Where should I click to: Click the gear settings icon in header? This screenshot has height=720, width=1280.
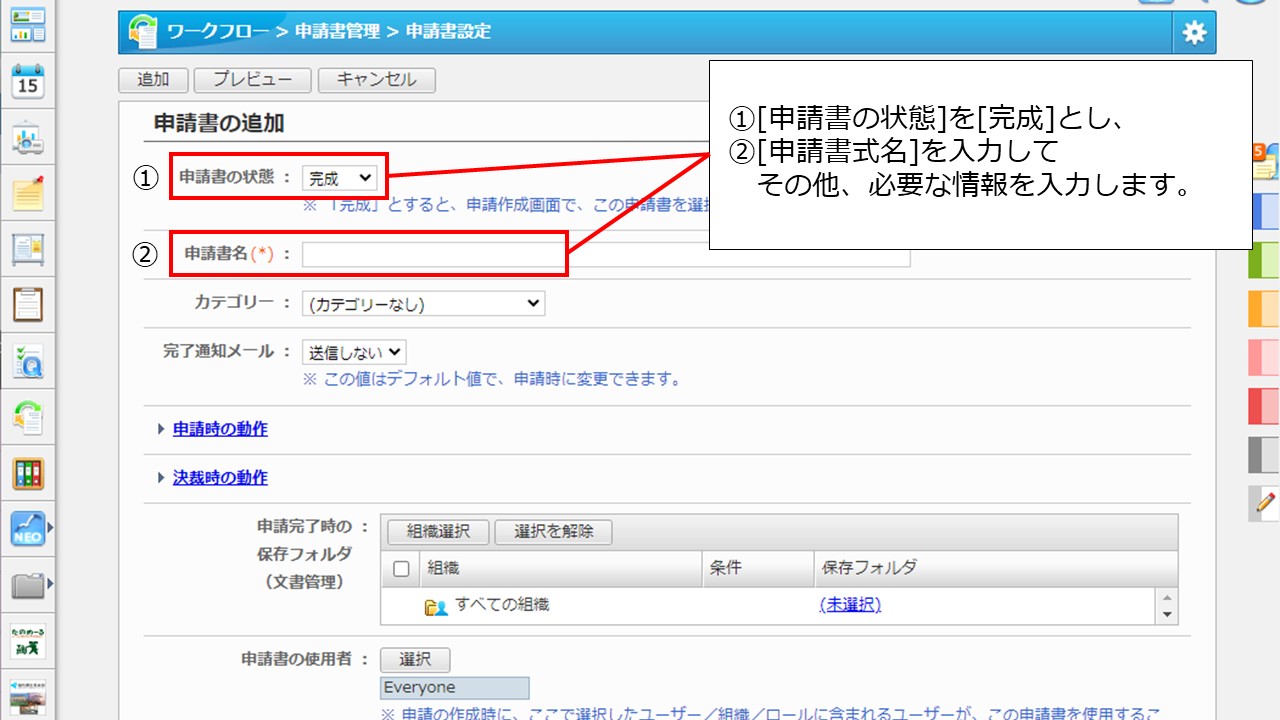[x=1194, y=33]
